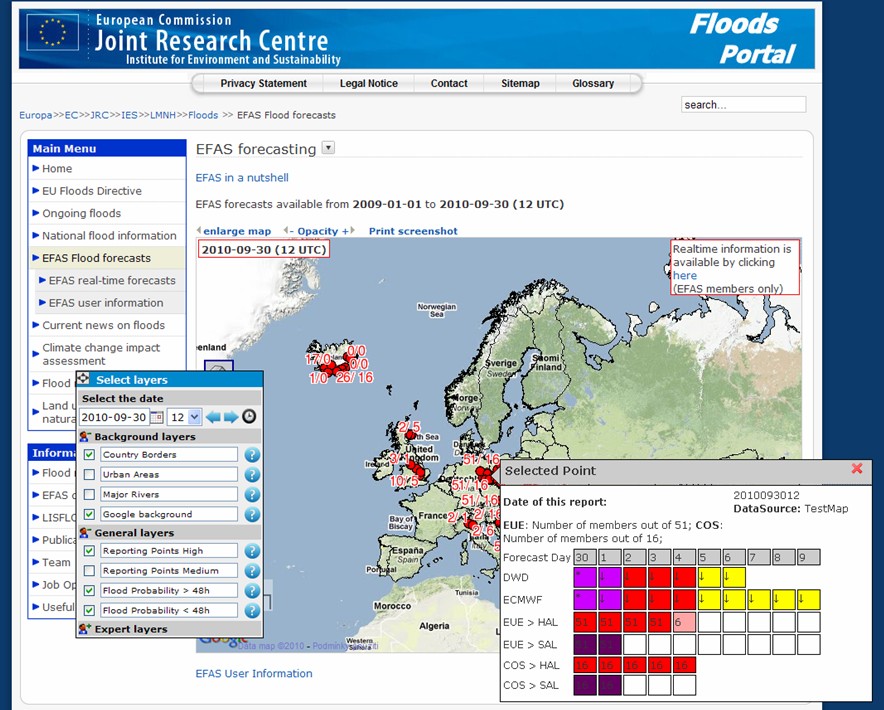Select EU Floods Directive in Main Menu
Image resolution: width=884 pixels, height=710 pixels.
92,191
